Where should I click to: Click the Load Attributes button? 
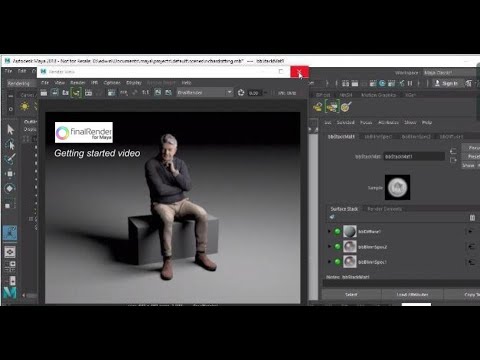tap(412, 295)
